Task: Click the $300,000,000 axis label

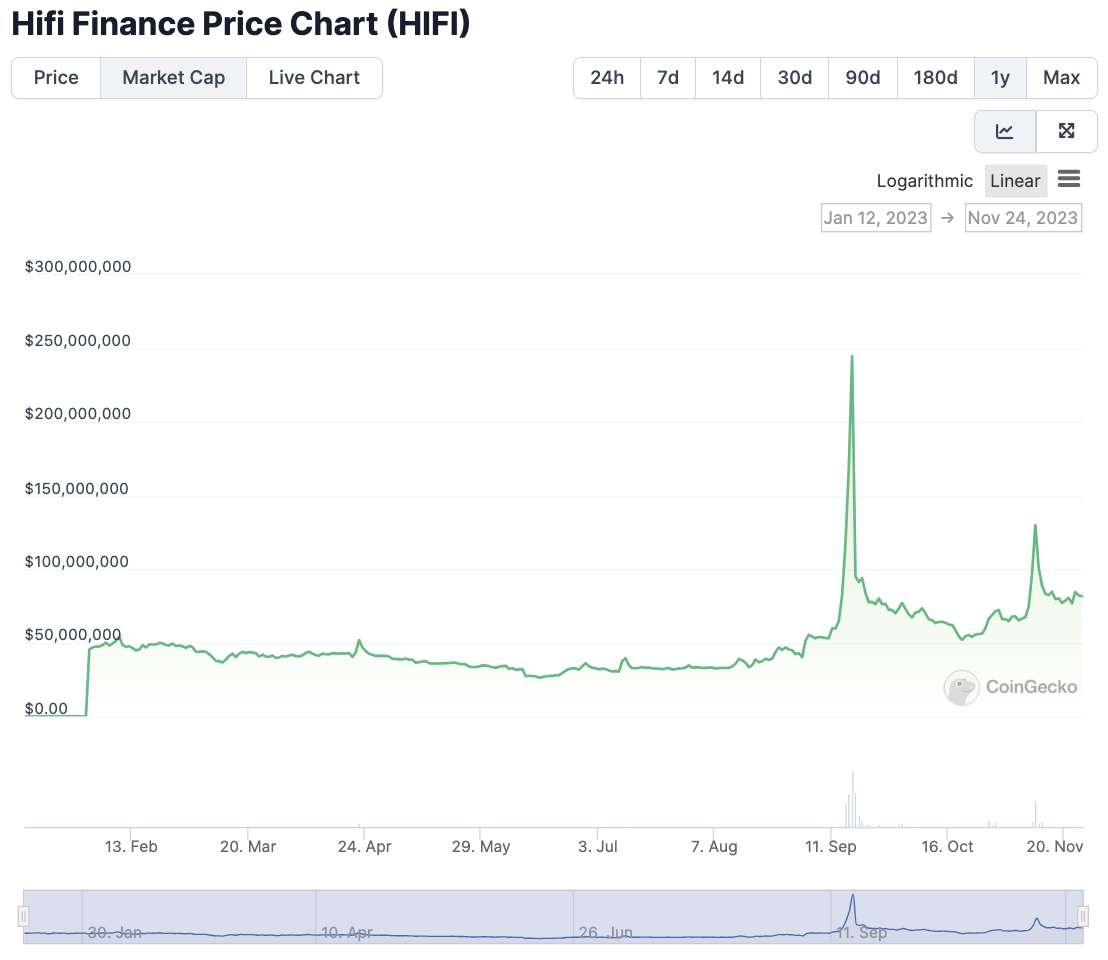Action: (78, 267)
